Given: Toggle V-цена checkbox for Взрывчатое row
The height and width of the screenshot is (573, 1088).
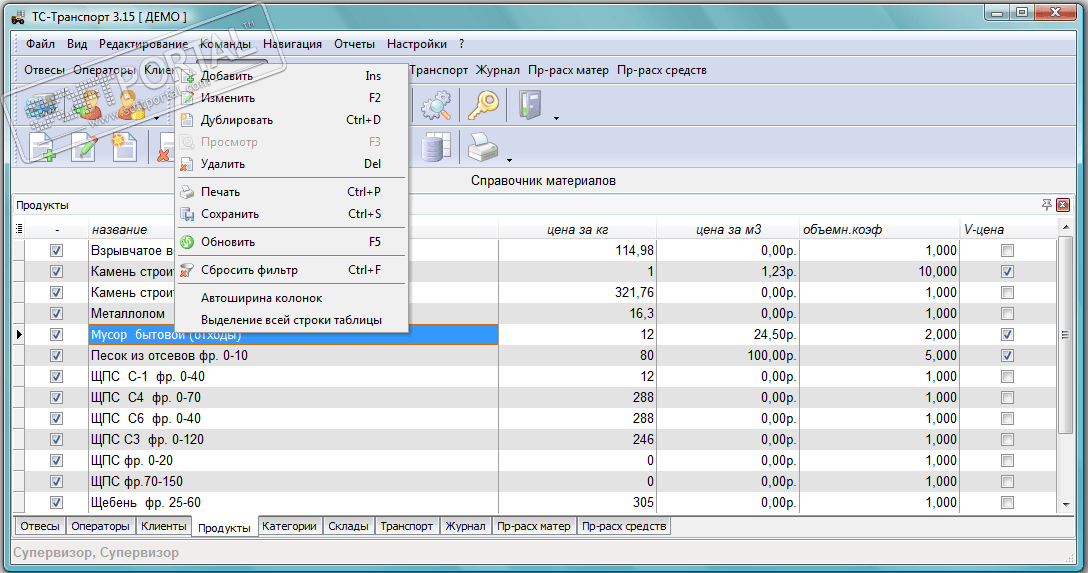Looking at the screenshot, I should pos(1008,250).
